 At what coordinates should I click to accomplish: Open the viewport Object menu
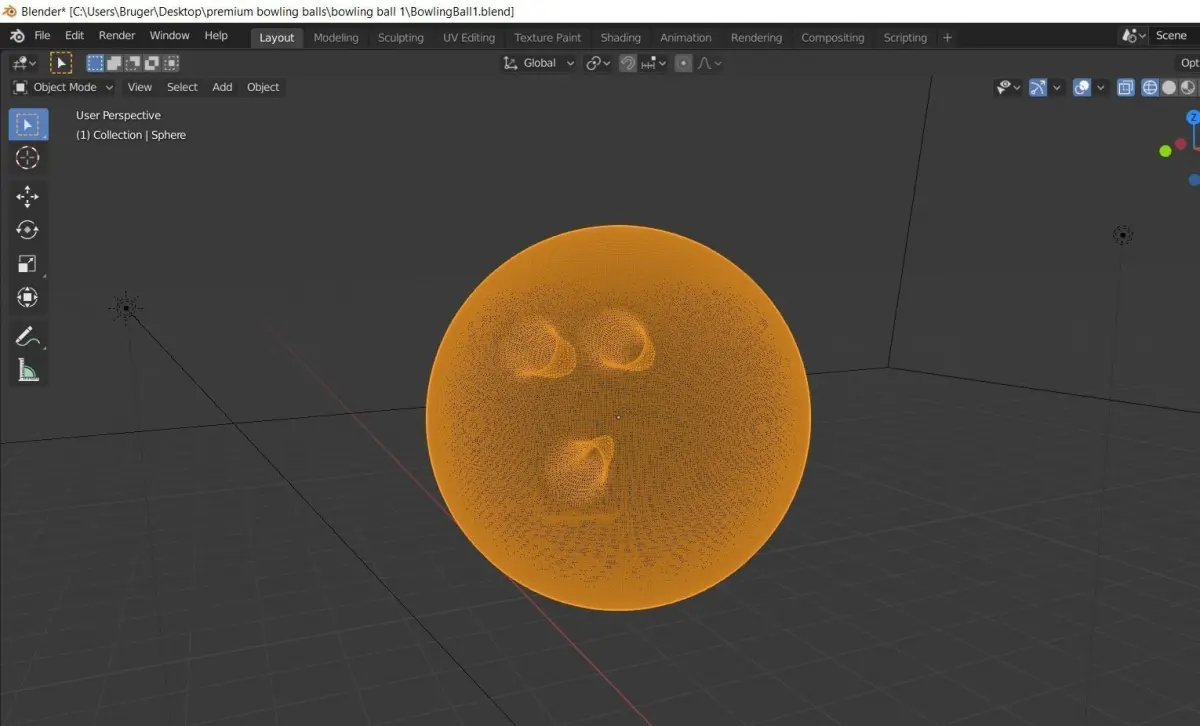point(263,87)
